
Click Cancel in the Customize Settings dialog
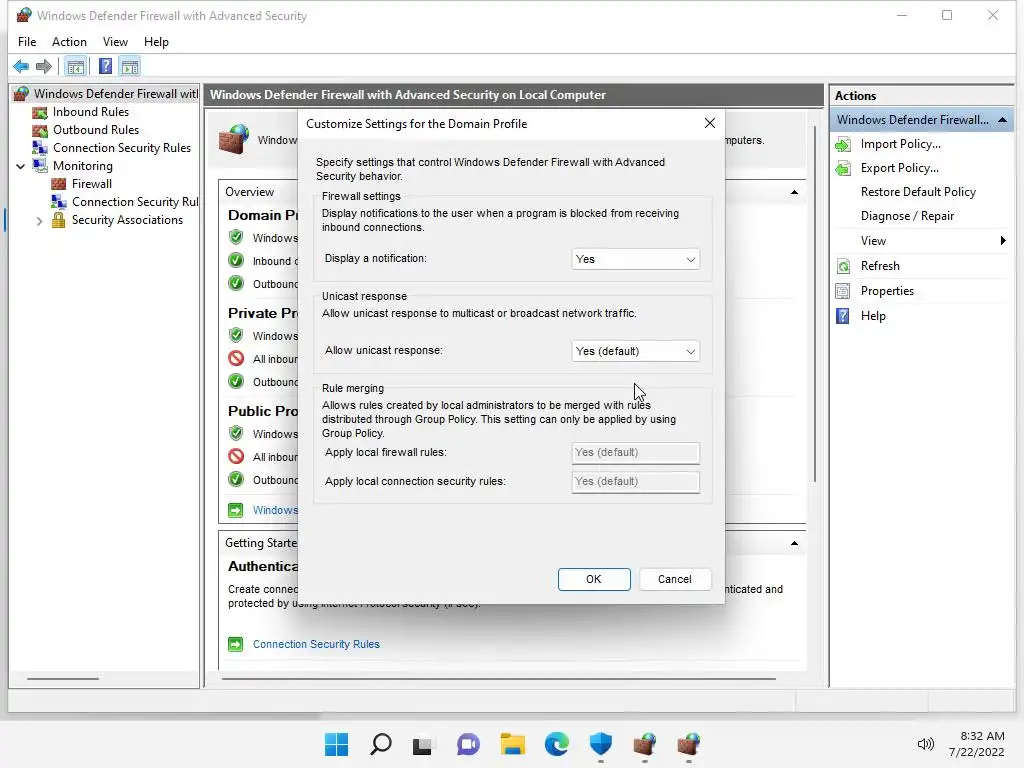point(675,579)
